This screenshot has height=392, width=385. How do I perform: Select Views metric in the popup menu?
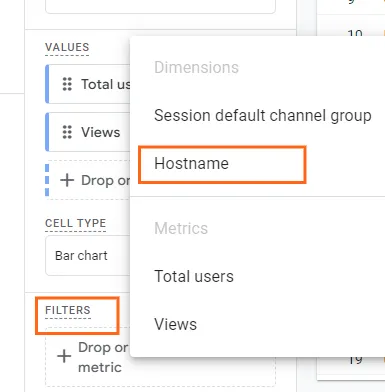point(175,324)
